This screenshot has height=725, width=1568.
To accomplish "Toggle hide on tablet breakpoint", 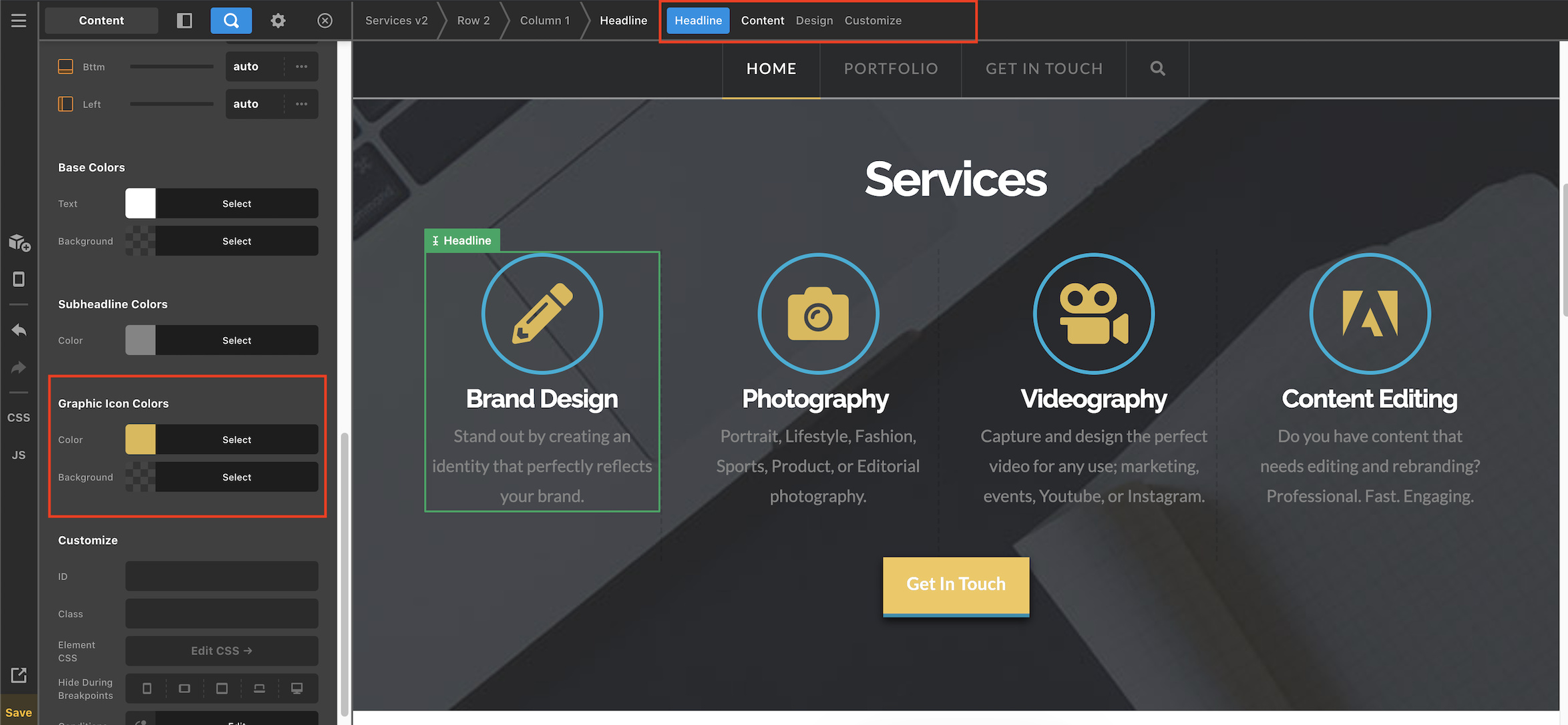I will 222,688.
